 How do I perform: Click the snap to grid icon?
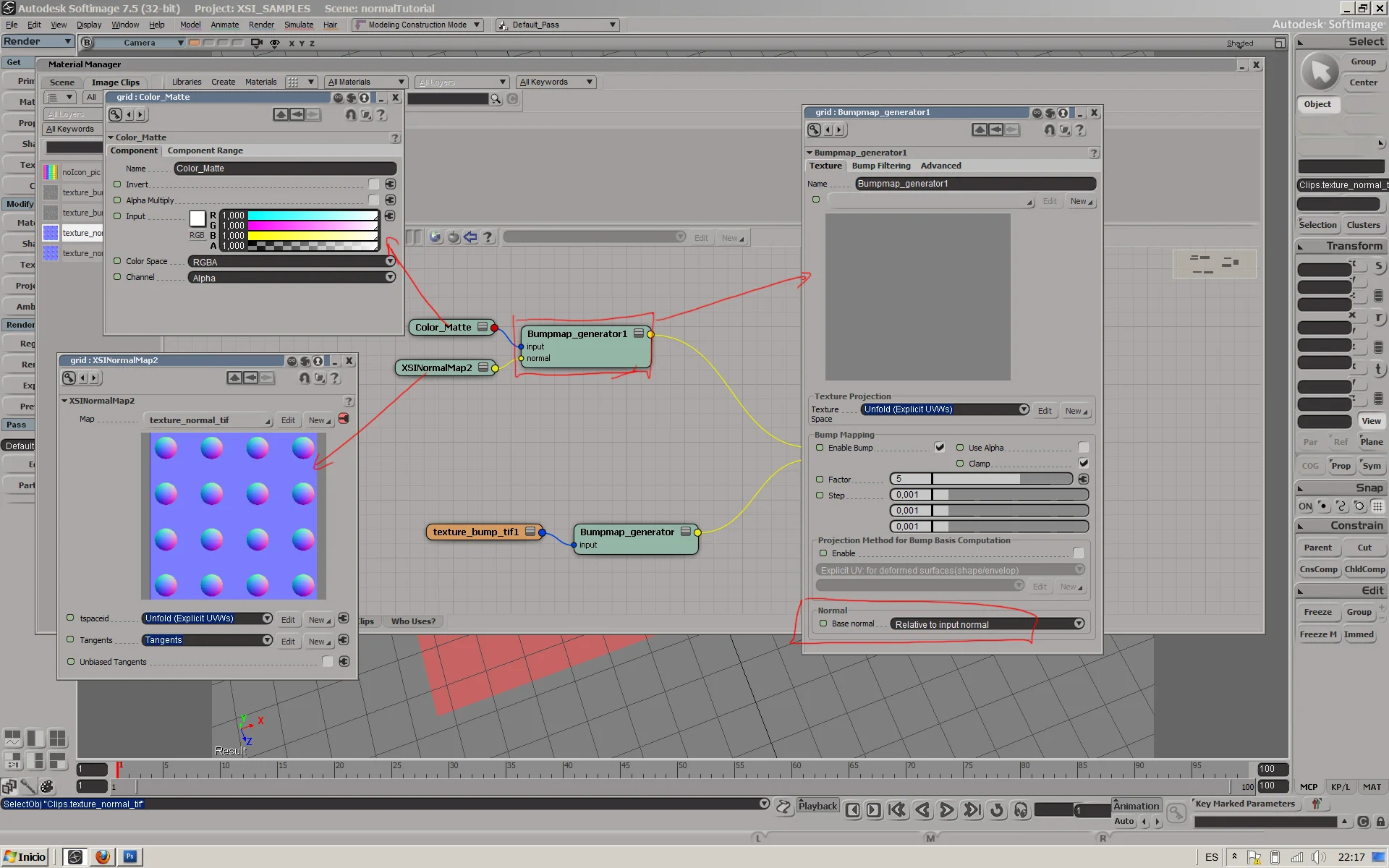point(1378,506)
